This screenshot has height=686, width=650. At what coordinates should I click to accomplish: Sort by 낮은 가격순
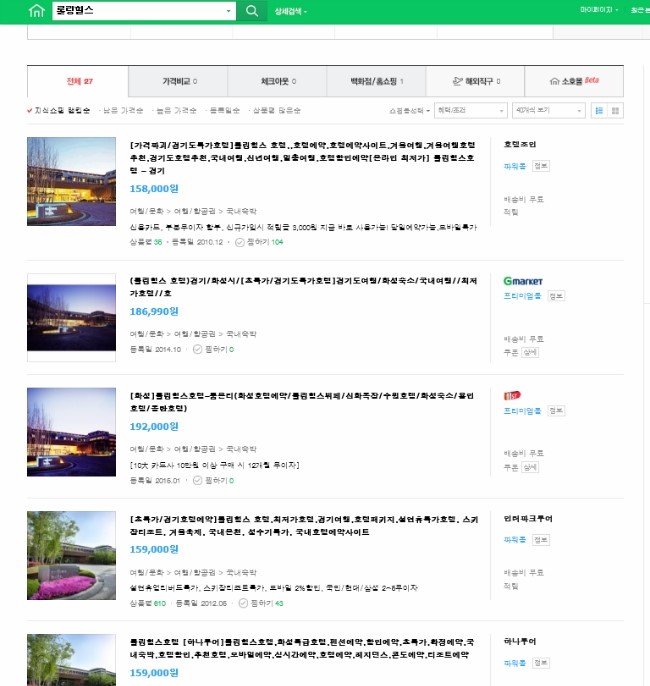point(121,111)
